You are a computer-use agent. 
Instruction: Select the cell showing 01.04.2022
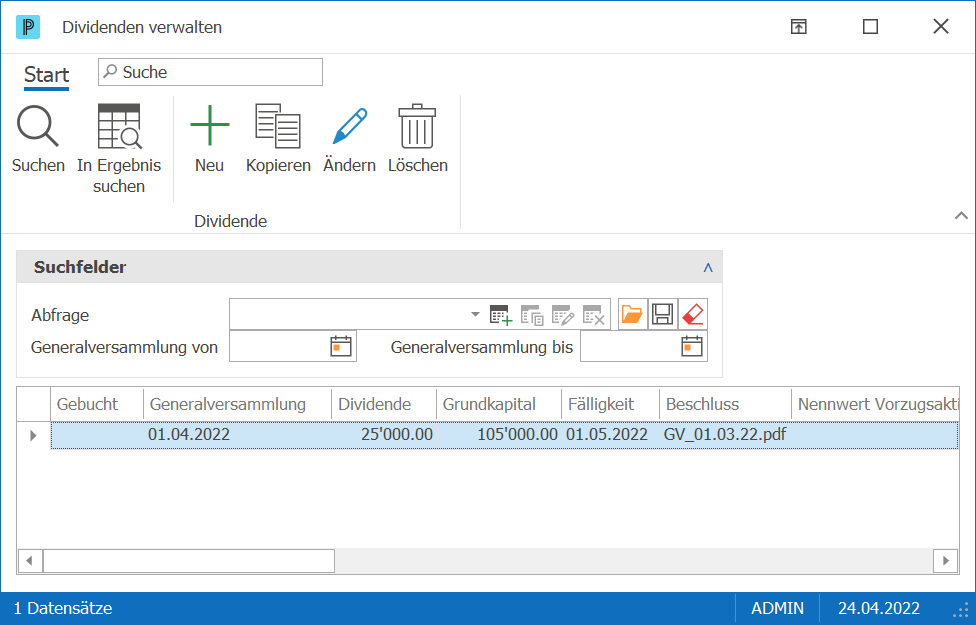point(238,435)
